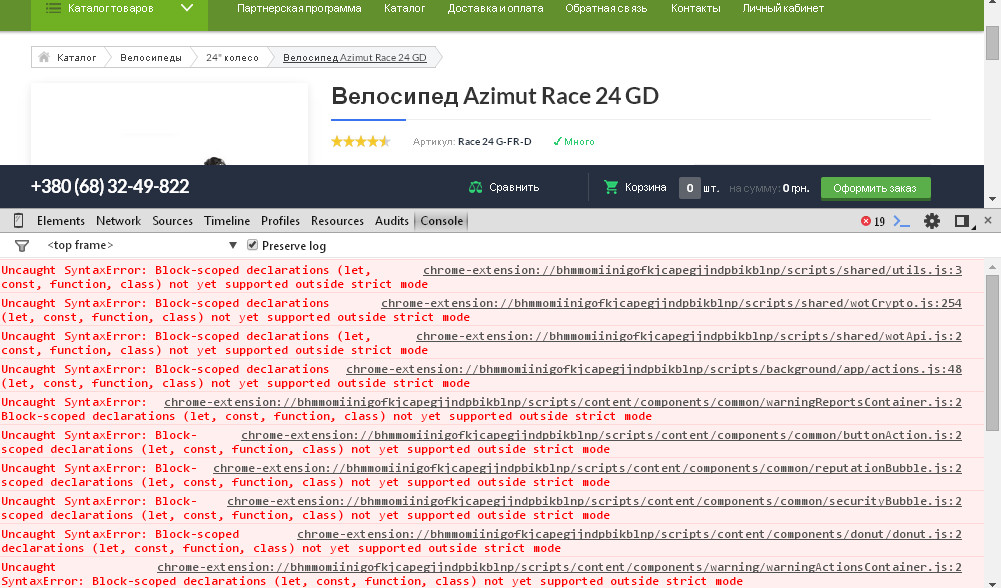This screenshot has width=1001, height=588.
Task: Switch to the Network tab
Action: (x=118, y=221)
